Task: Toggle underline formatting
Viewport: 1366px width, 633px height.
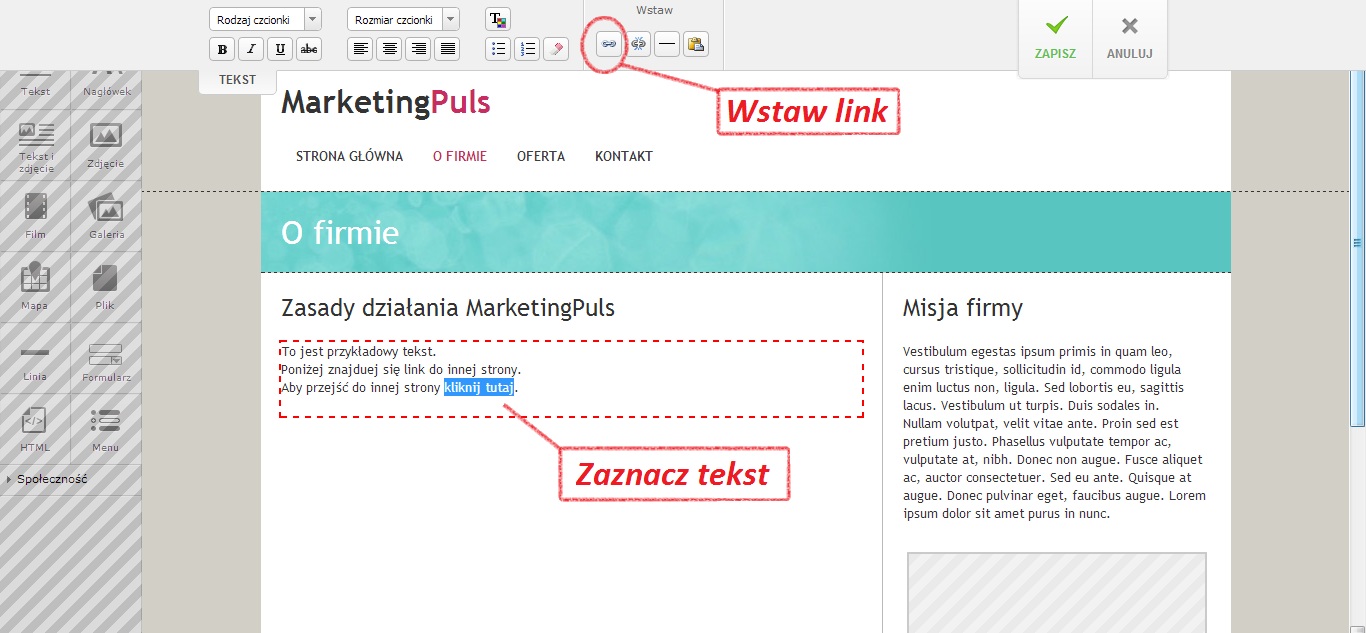Action: (280, 49)
